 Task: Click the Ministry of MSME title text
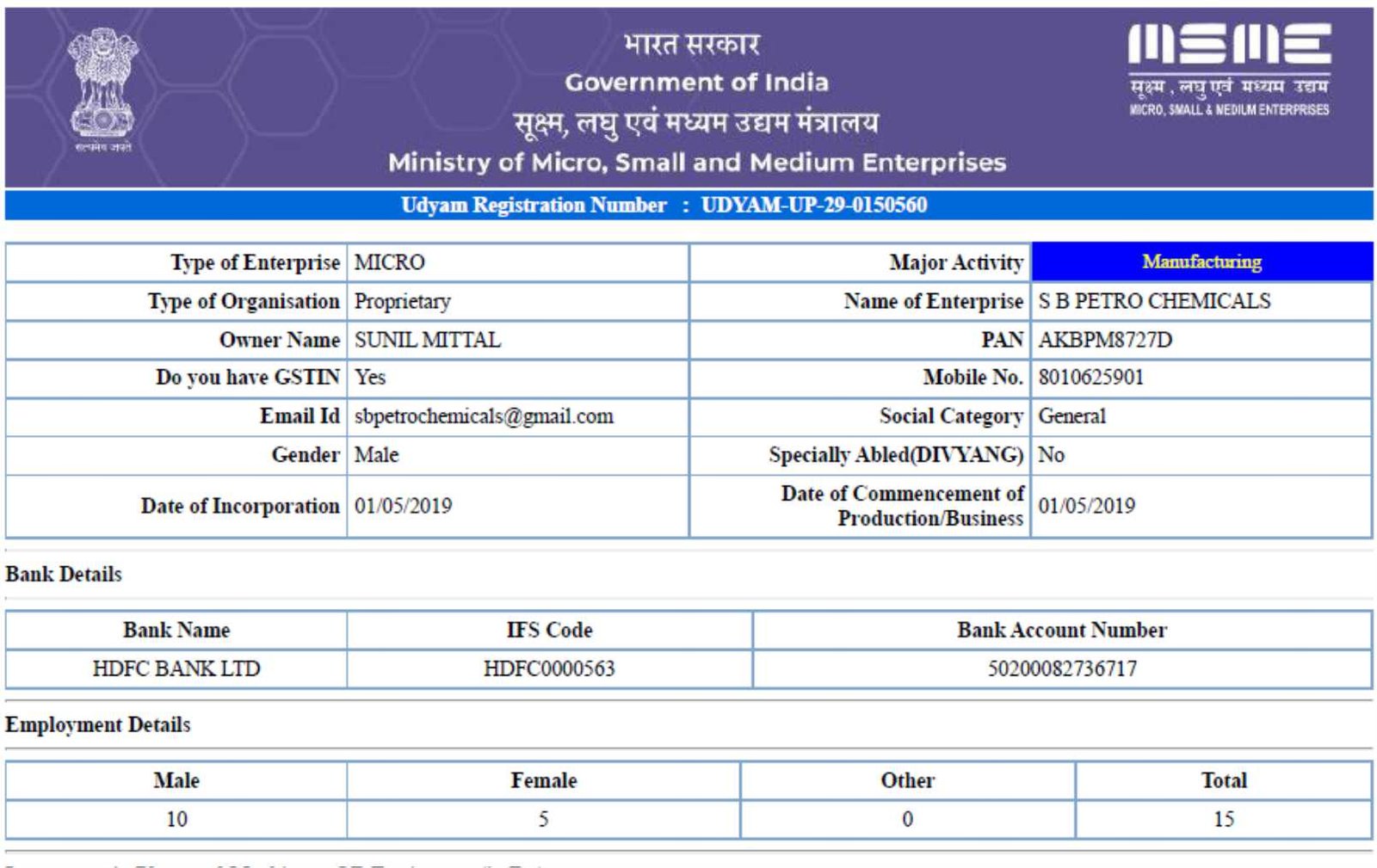point(696,162)
